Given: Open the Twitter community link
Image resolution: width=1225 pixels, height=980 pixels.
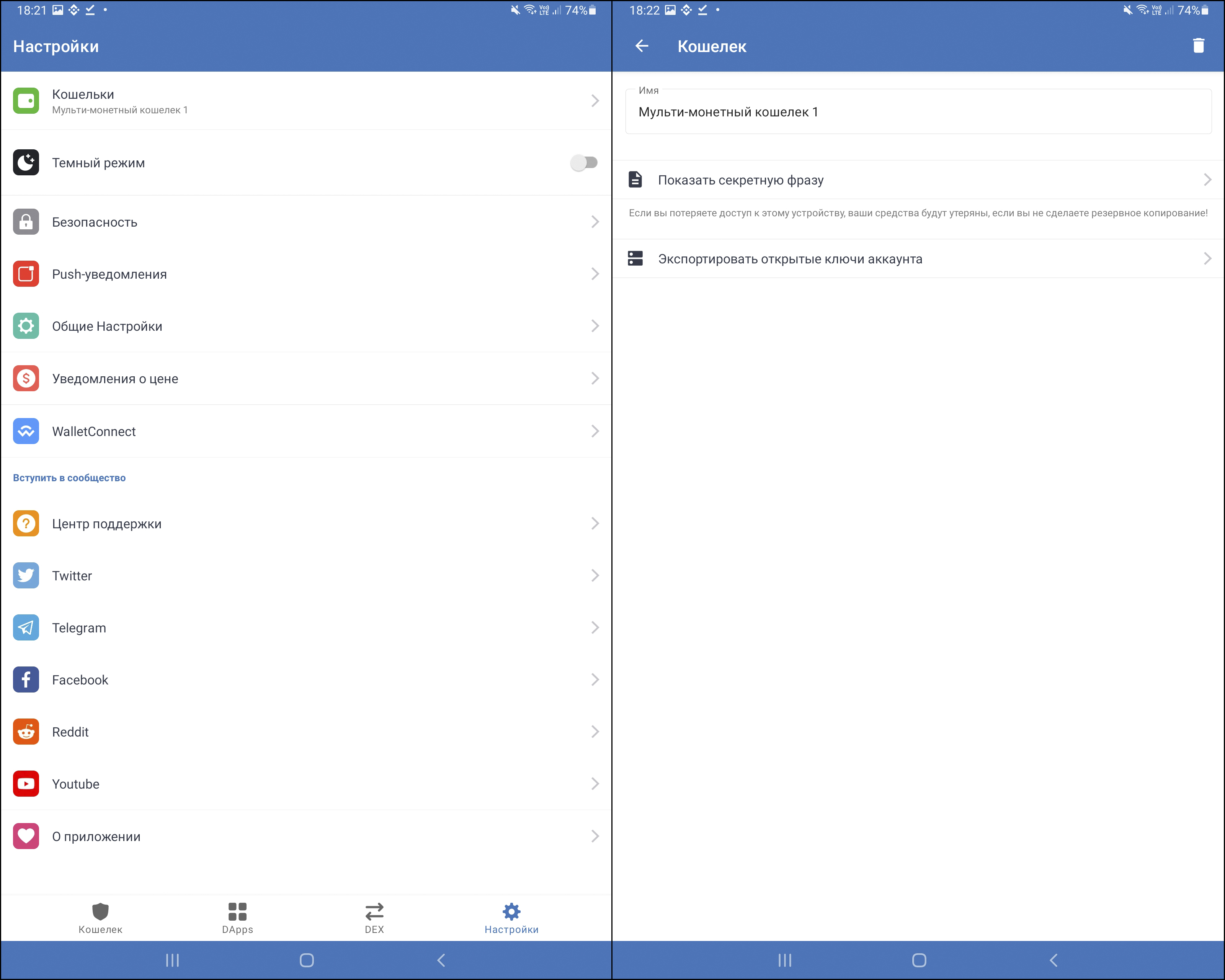Looking at the screenshot, I should [306, 575].
